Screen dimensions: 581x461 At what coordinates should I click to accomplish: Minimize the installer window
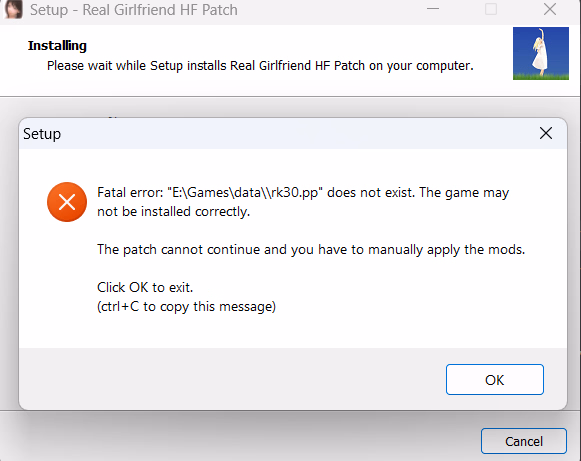click(x=433, y=9)
